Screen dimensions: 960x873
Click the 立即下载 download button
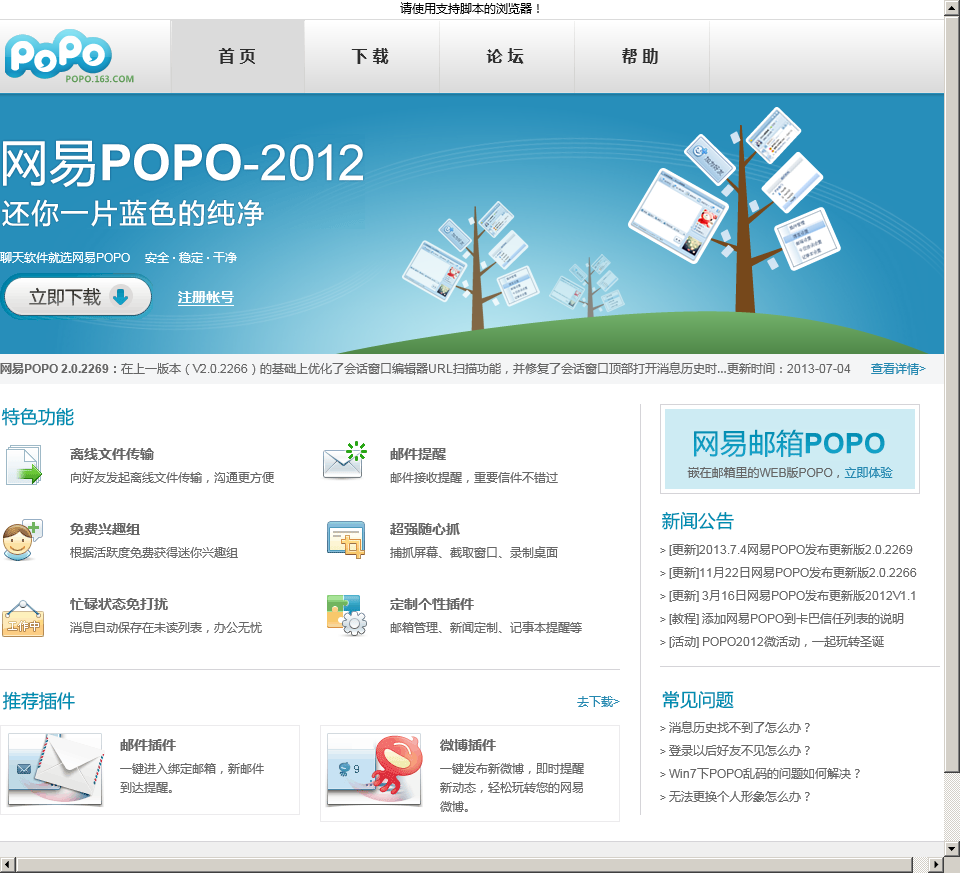(78, 297)
